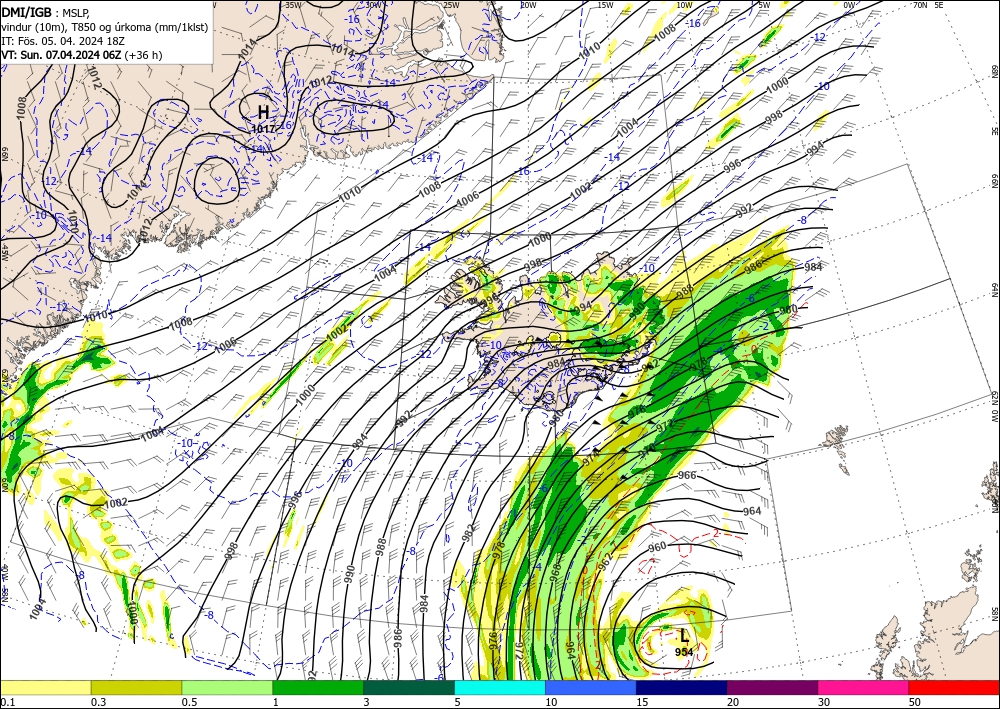Click the 'VT: Sun. 07.04.2024 06Z (+36 h)' line

coord(82,55)
